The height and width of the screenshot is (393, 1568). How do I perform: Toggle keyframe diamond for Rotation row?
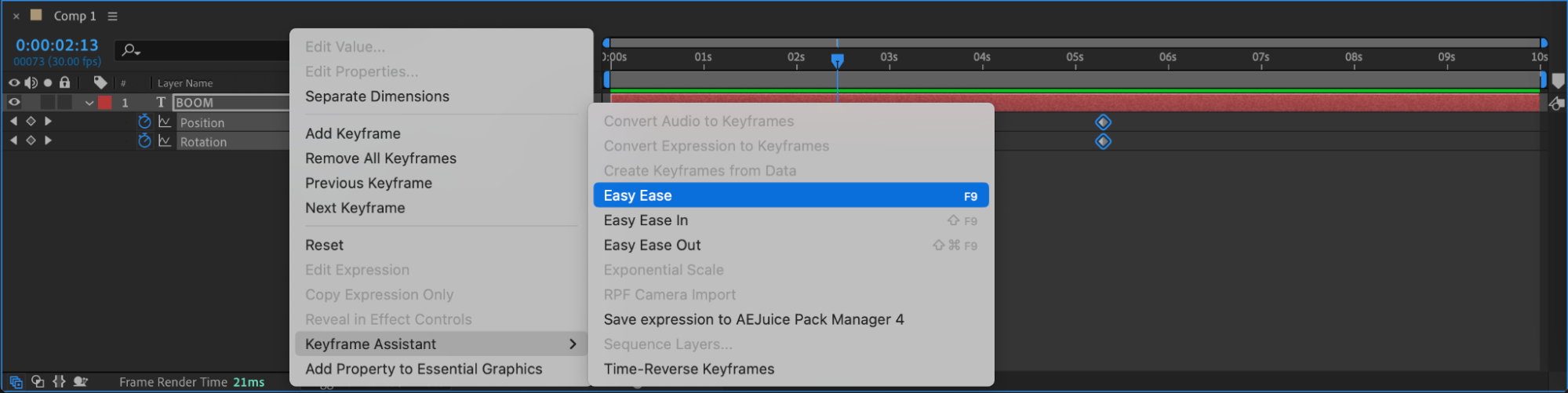click(31, 140)
